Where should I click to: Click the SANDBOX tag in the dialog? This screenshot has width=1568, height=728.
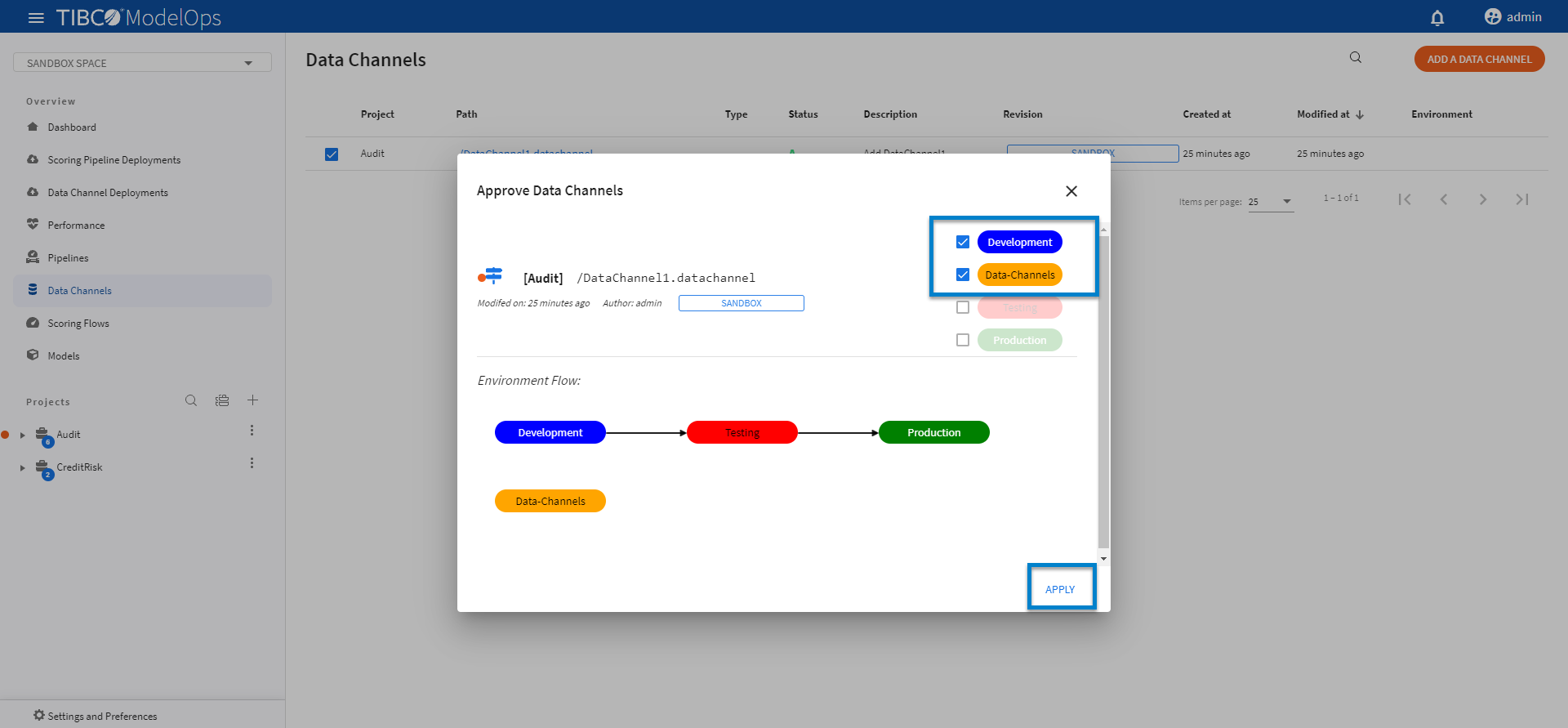coord(742,303)
